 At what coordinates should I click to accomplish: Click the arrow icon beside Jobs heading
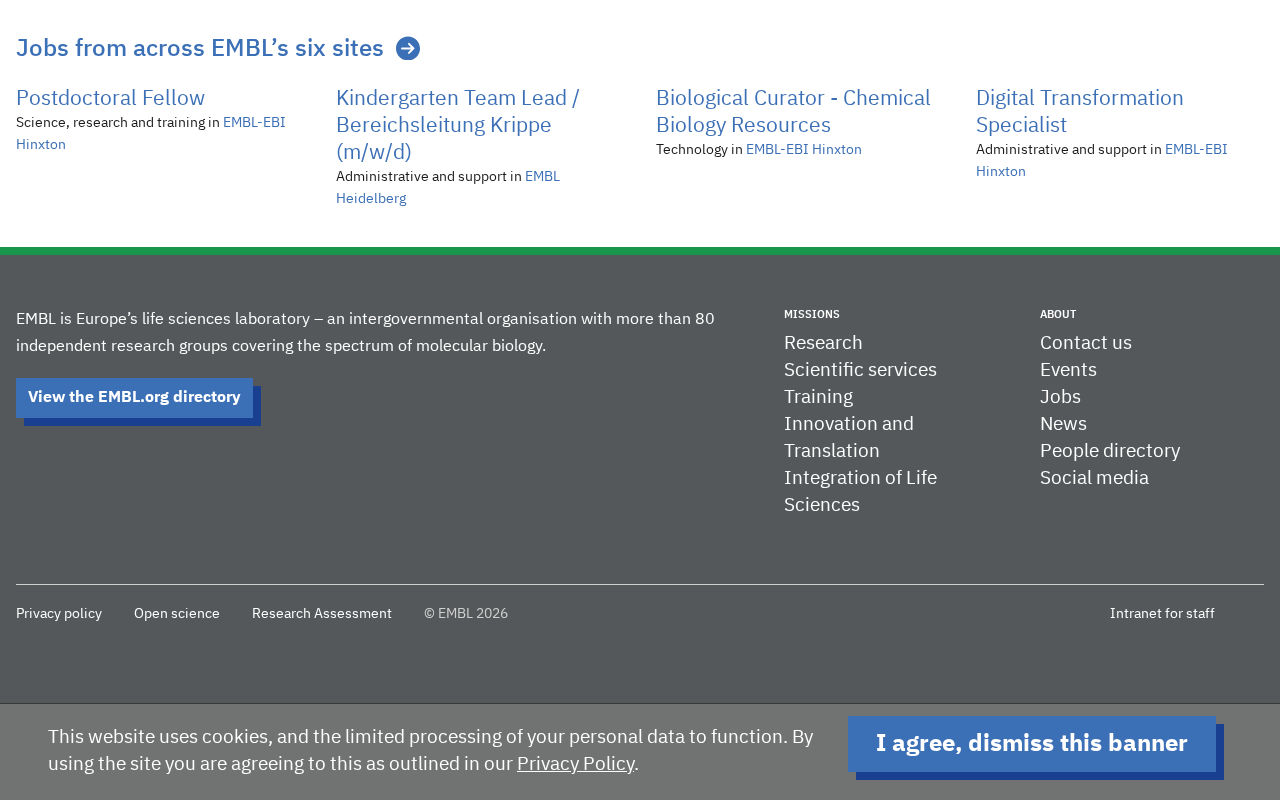[x=408, y=48]
